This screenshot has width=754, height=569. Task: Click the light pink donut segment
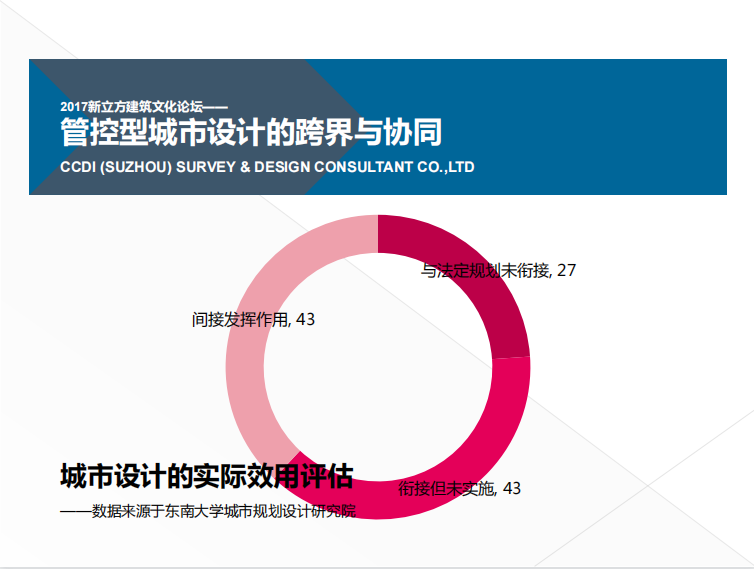[248, 346]
